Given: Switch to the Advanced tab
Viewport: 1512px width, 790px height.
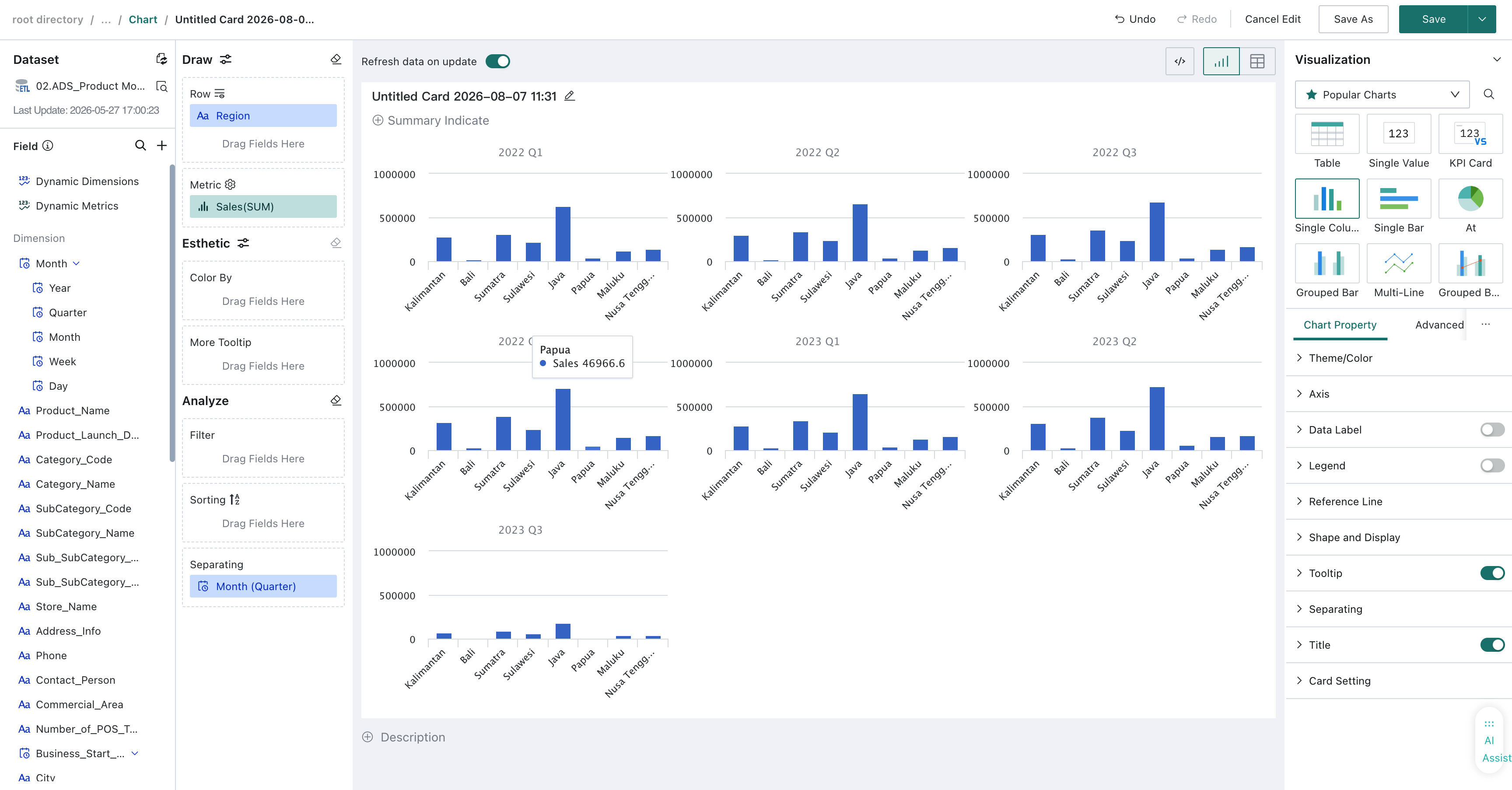Looking at the screenshot, I should (1439, 325).
